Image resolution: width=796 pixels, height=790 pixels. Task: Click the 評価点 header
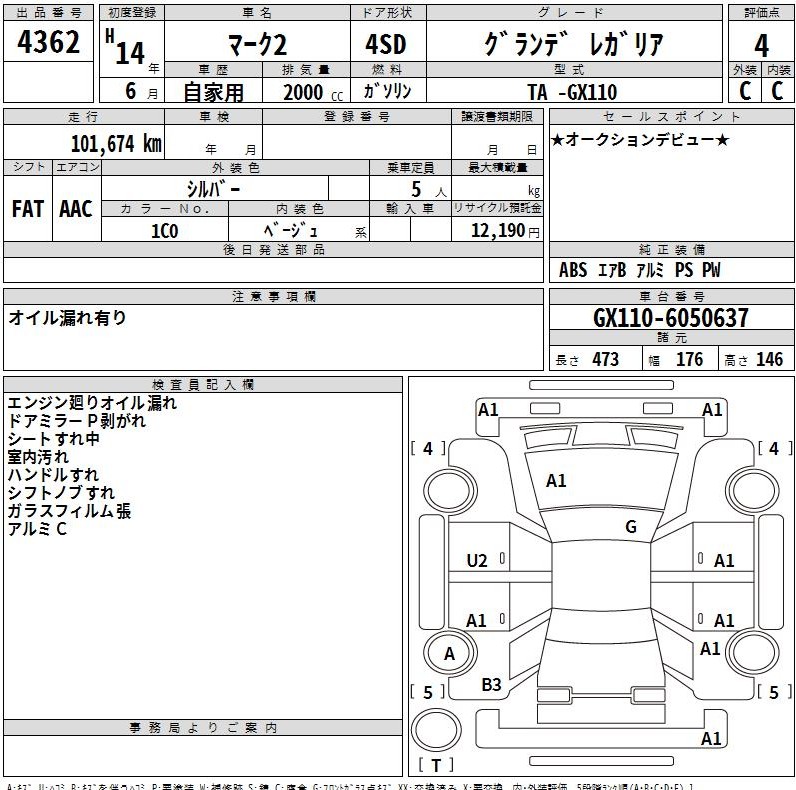pyautogui.click(x=761, y=13)
